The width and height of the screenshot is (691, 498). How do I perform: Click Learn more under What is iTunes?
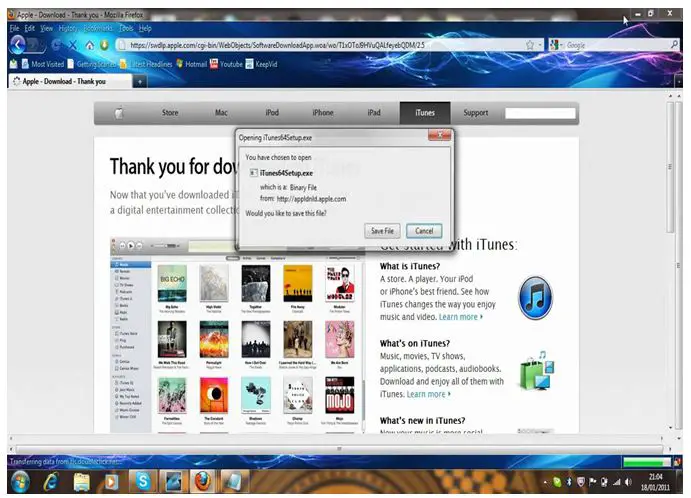pos(461,317)
